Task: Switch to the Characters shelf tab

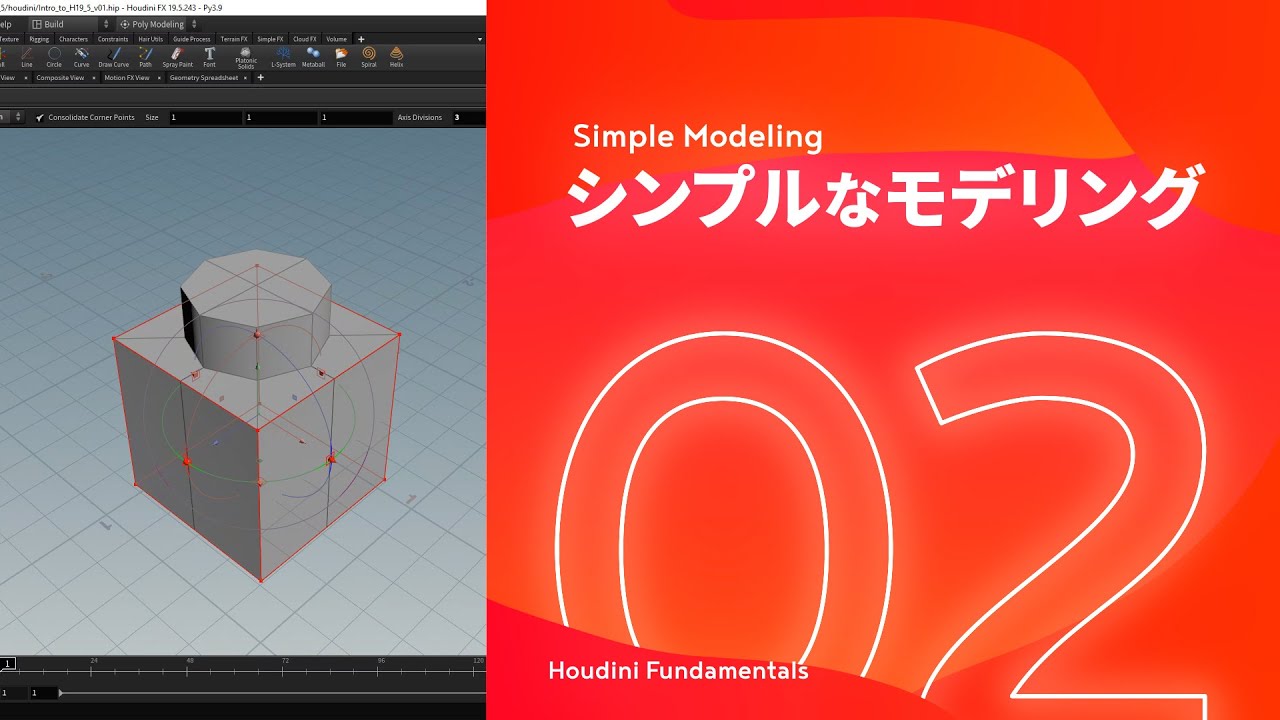Action: [73, 39]
